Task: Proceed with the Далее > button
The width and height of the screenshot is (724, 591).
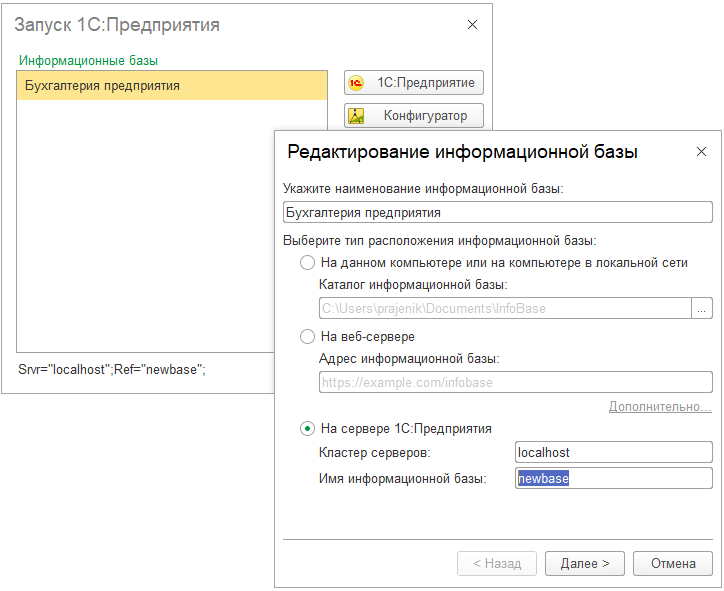Action: 585,563
